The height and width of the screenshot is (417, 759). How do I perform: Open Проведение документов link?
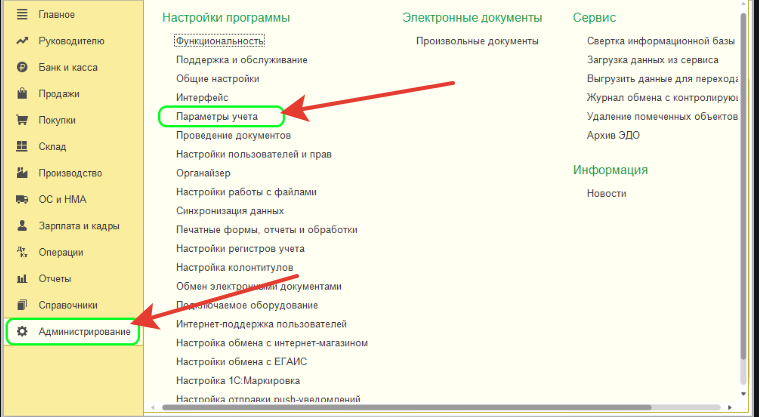pyautogui.click(x=233, y=135)
